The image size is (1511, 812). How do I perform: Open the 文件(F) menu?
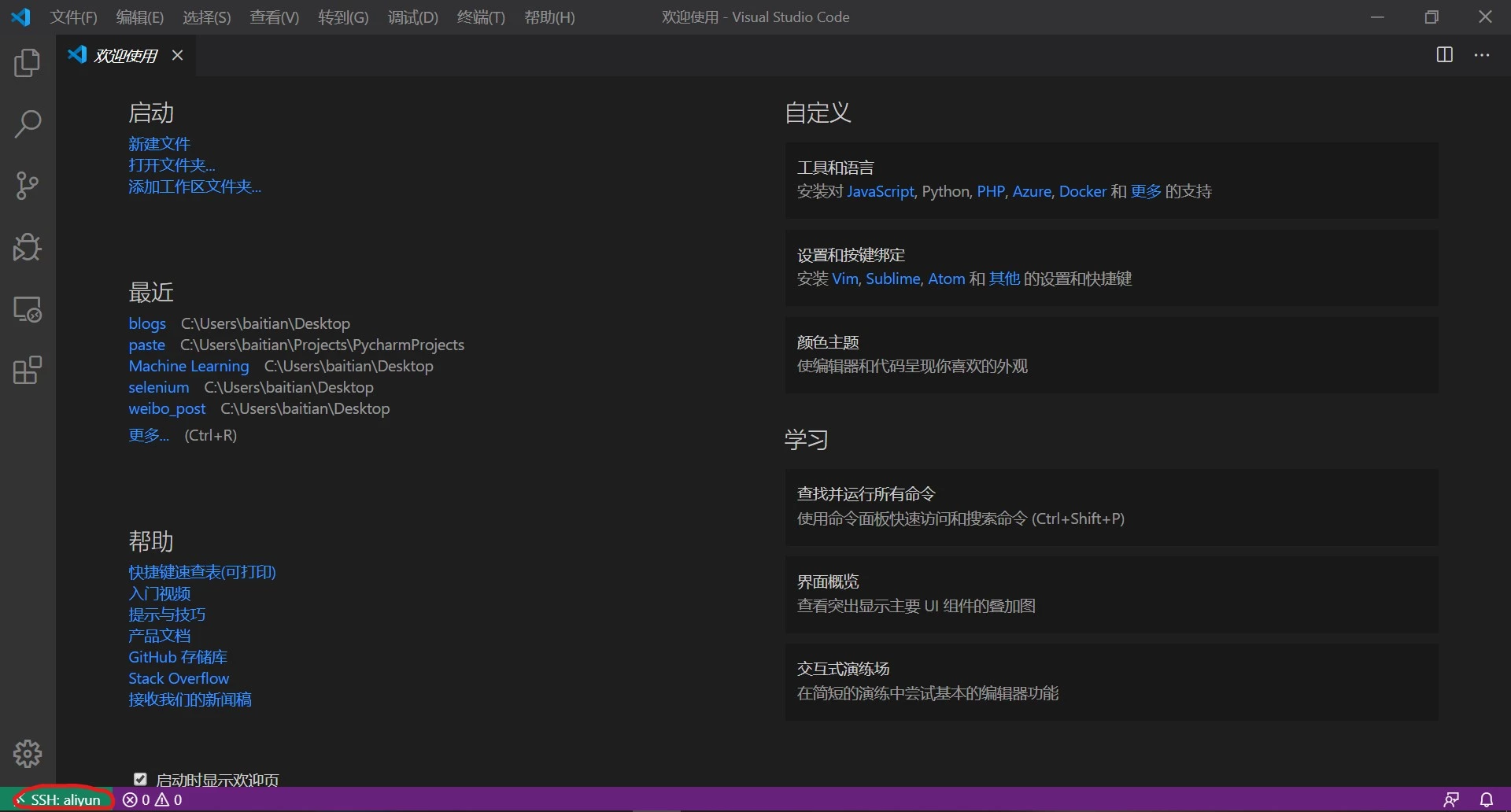[x=74, y=17]
